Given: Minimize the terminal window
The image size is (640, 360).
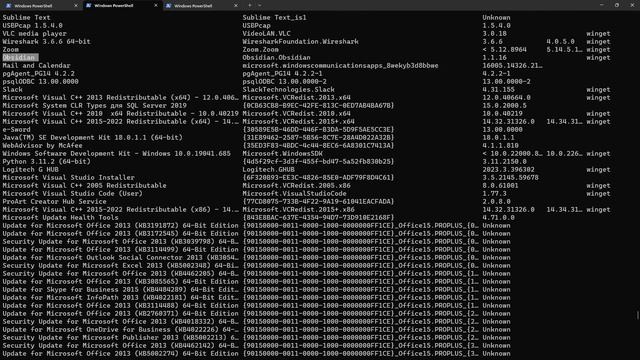Looking at the screenshot, I should [x=602, y=5].
